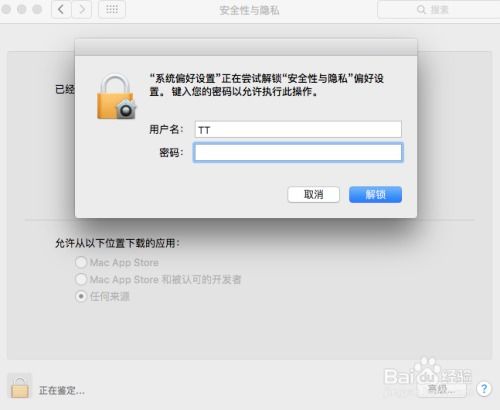The image size is (500, 410).
Task: Click the 搜索 field in the toolbar
Action: pyautogui.click(x=439, y=10)
